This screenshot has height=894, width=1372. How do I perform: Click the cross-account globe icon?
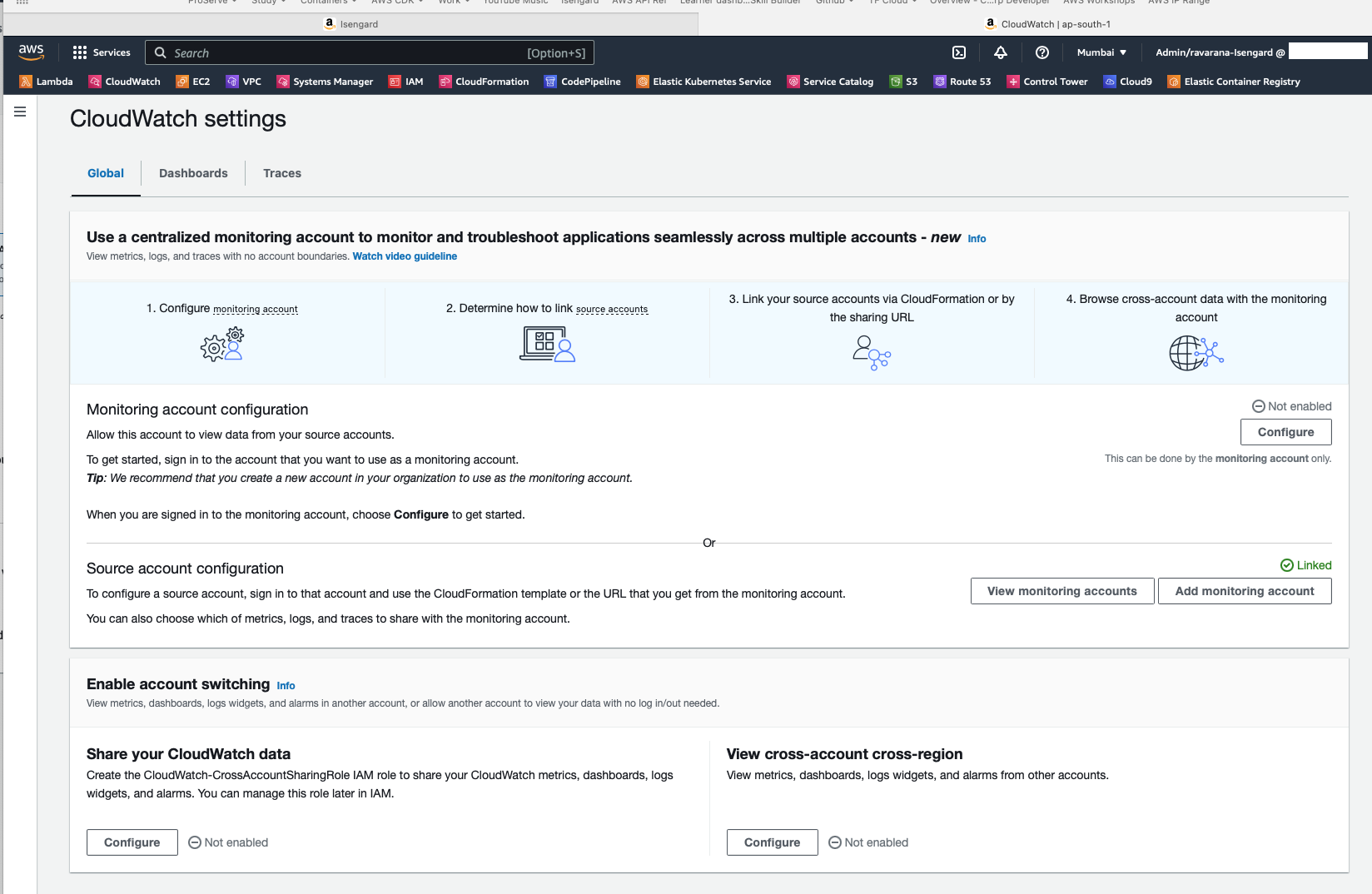pyautogui.click(x=1196, y=353)
